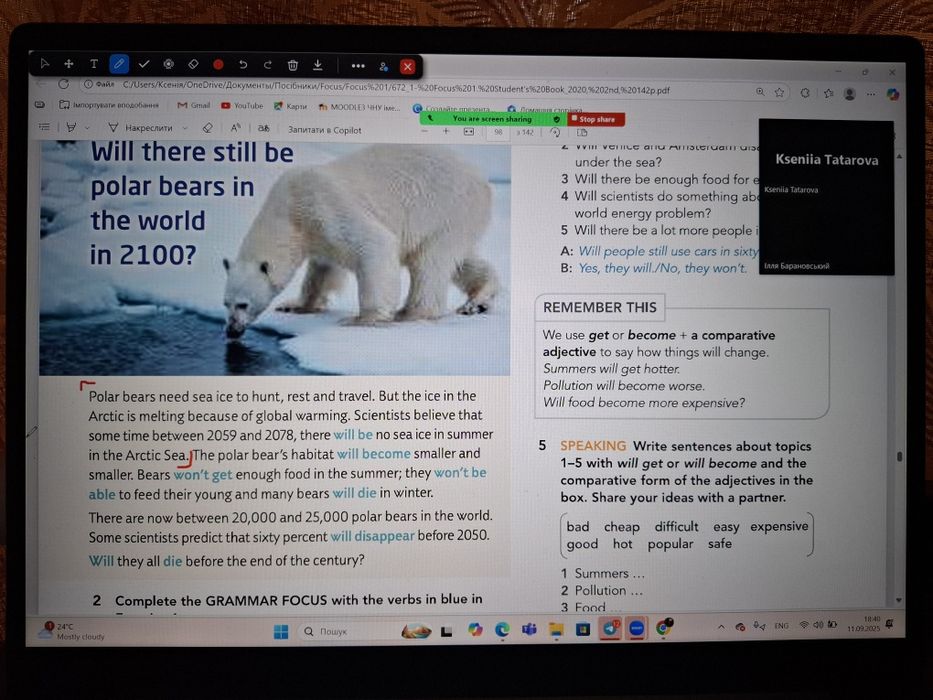Close the annotation toolbar with red X

(408, 67)
